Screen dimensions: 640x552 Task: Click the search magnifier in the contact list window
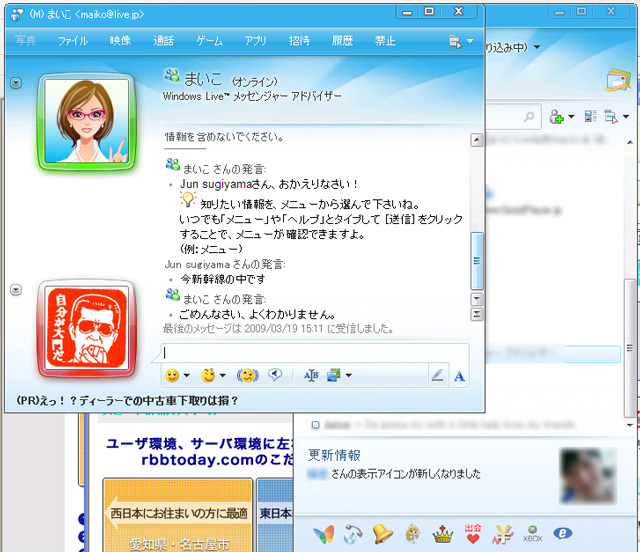(529, 117)
